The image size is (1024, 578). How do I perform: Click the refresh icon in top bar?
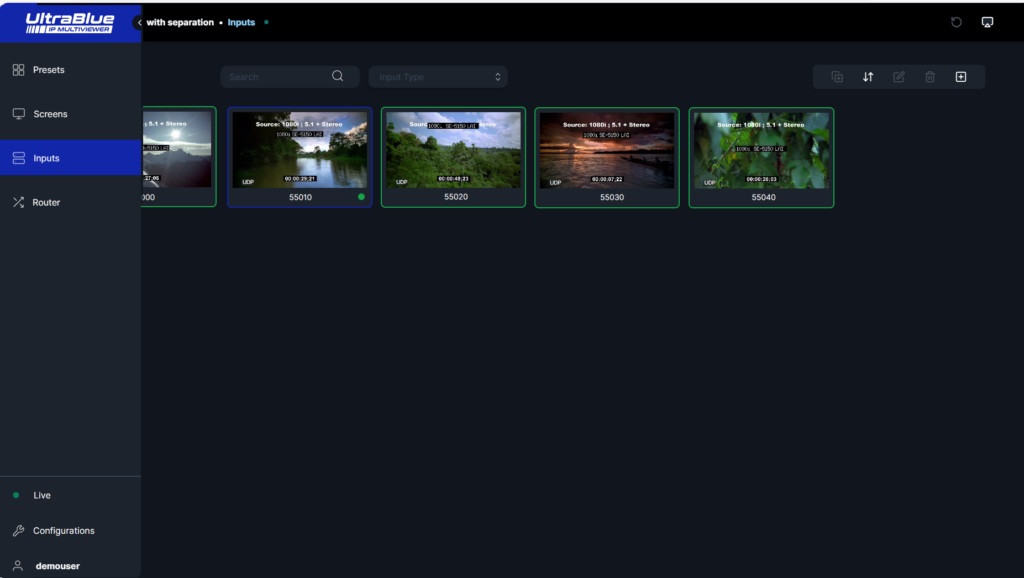click(956, 22)
